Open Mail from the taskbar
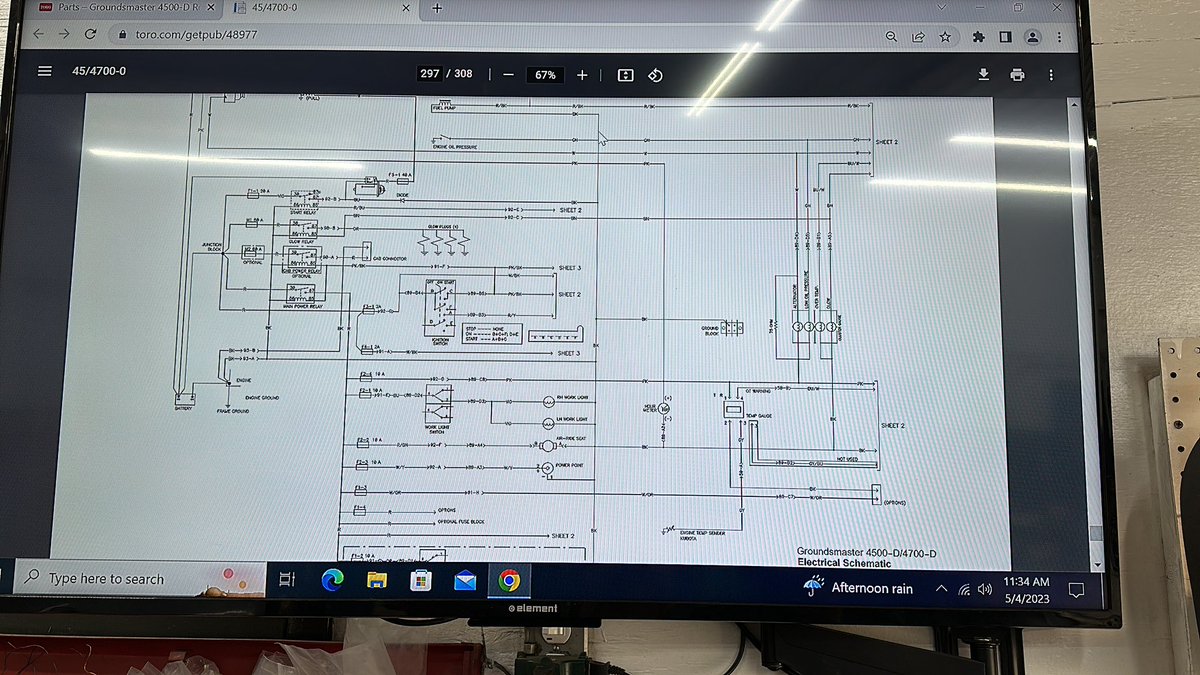Screen dimensions: 1200x675 pos(465,581)
